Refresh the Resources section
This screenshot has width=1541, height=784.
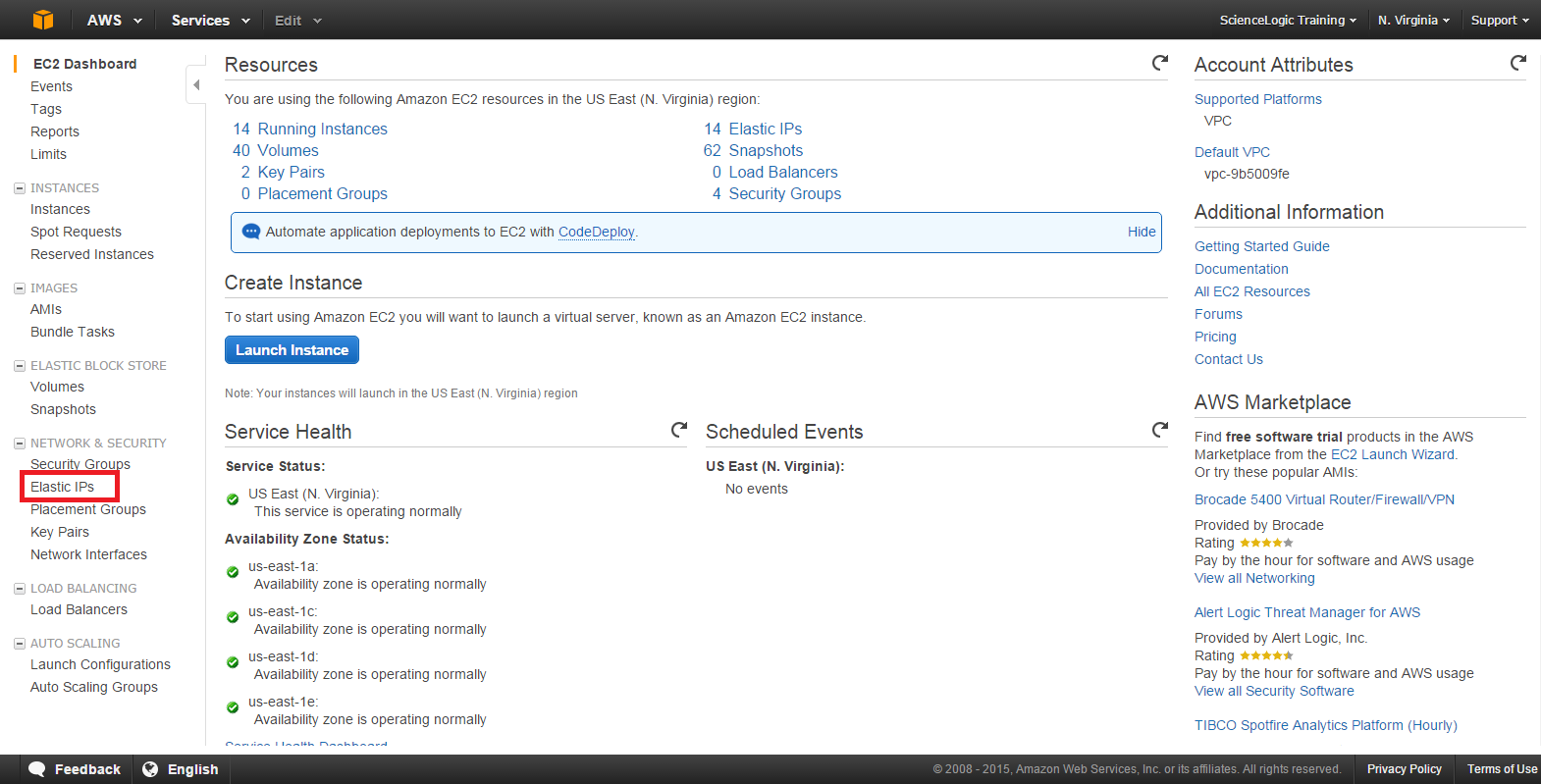coord(1160,63)
